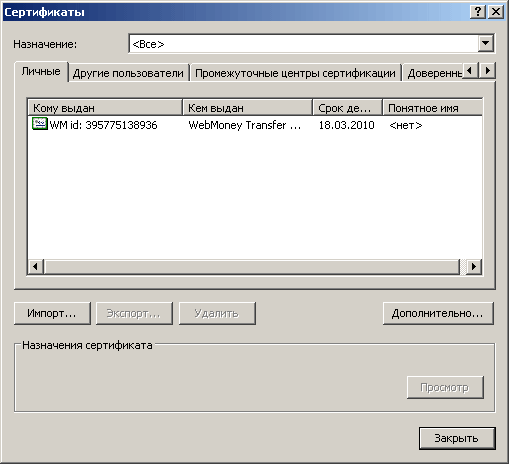Sort by the Кому выдан column header
The height and width of the screenshot is (464, 509).
[105, 108]
